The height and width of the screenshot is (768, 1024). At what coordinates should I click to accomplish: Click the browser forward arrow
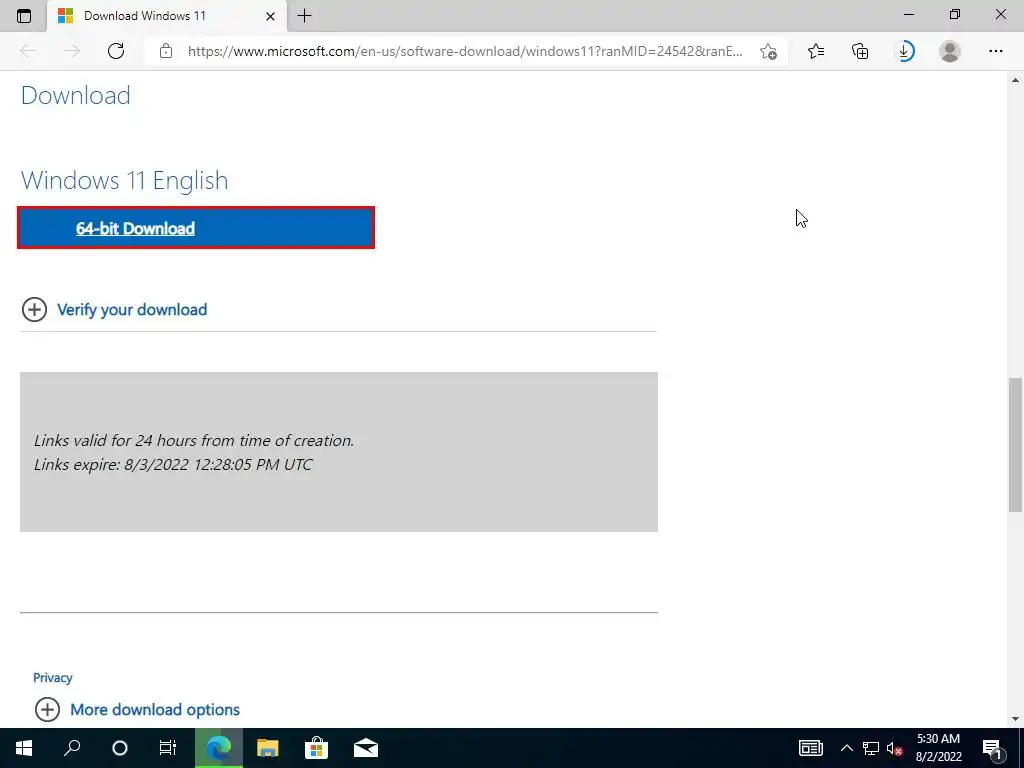[72, 51]
